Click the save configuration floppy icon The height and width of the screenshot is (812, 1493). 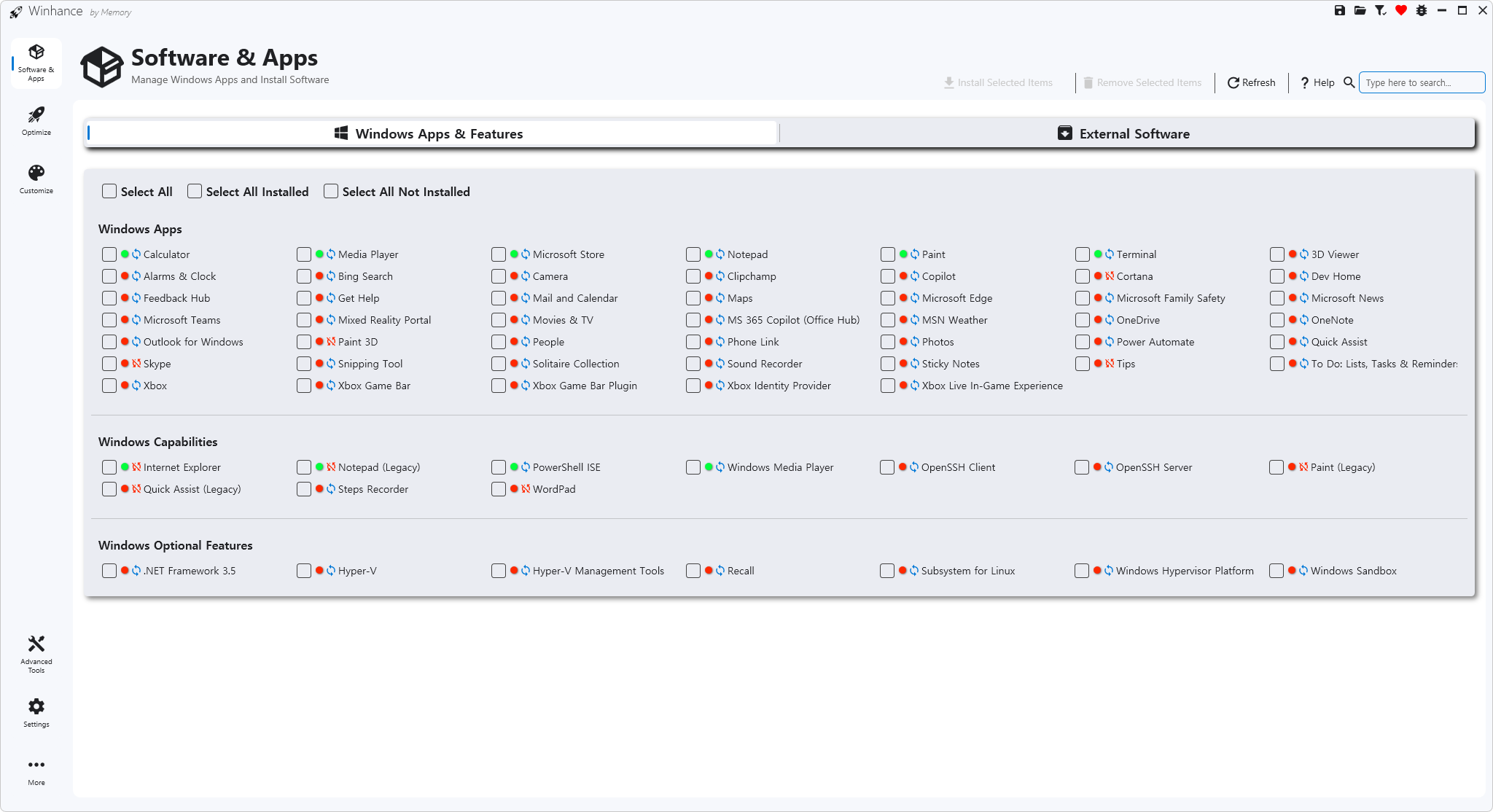(1339, 10)
